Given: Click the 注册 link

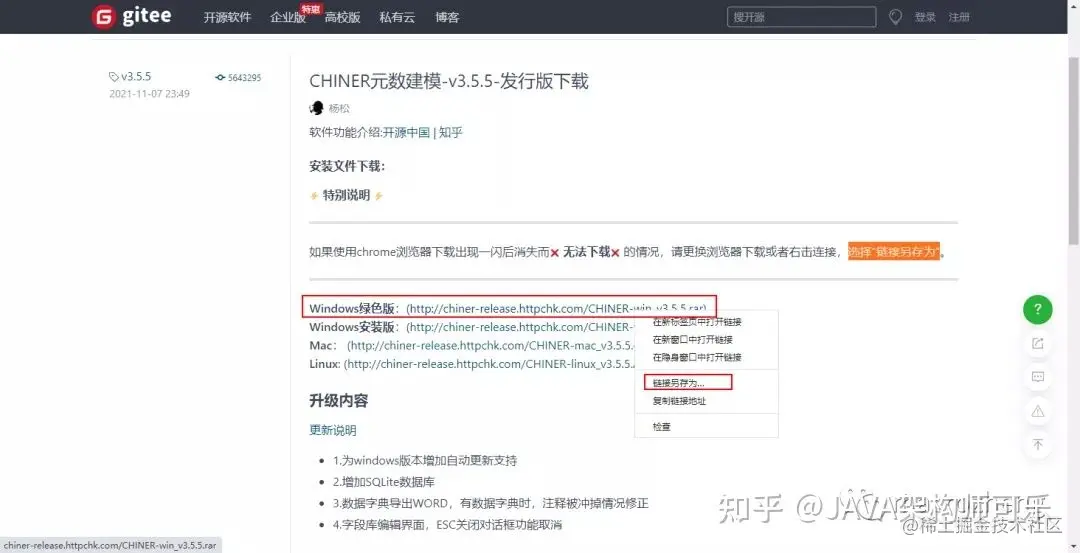Looking at the screenshot, I should coord(959,18).
